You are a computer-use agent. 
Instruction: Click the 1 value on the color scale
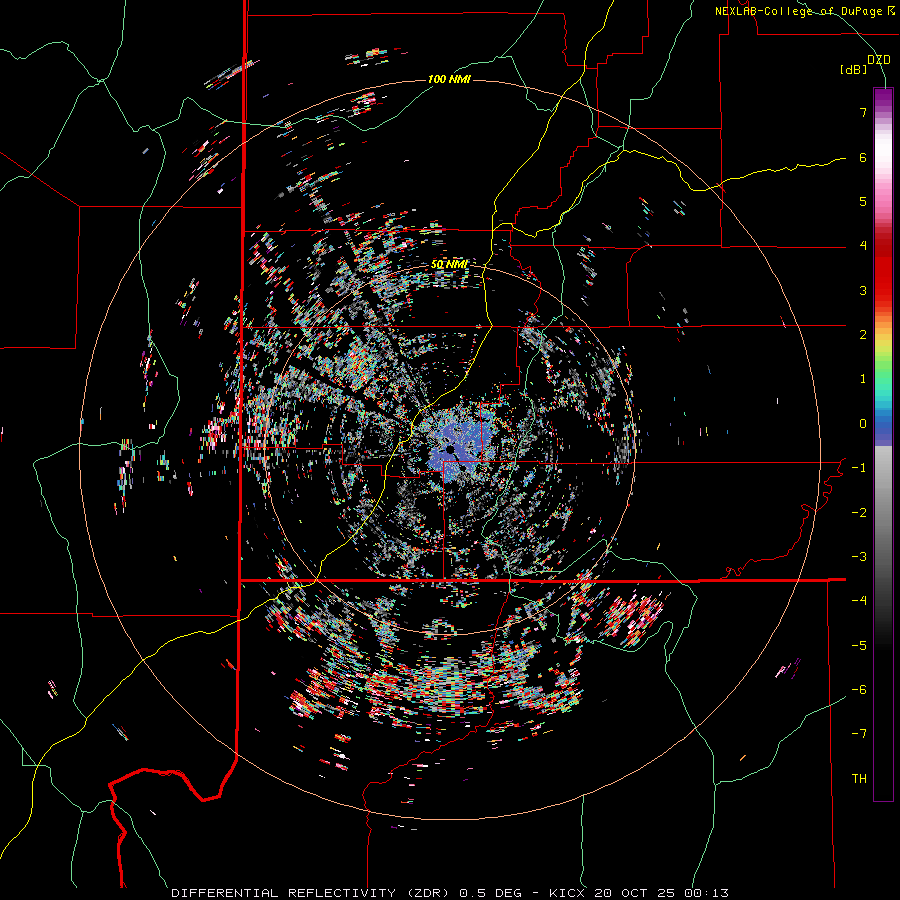(x=863, y=379)
